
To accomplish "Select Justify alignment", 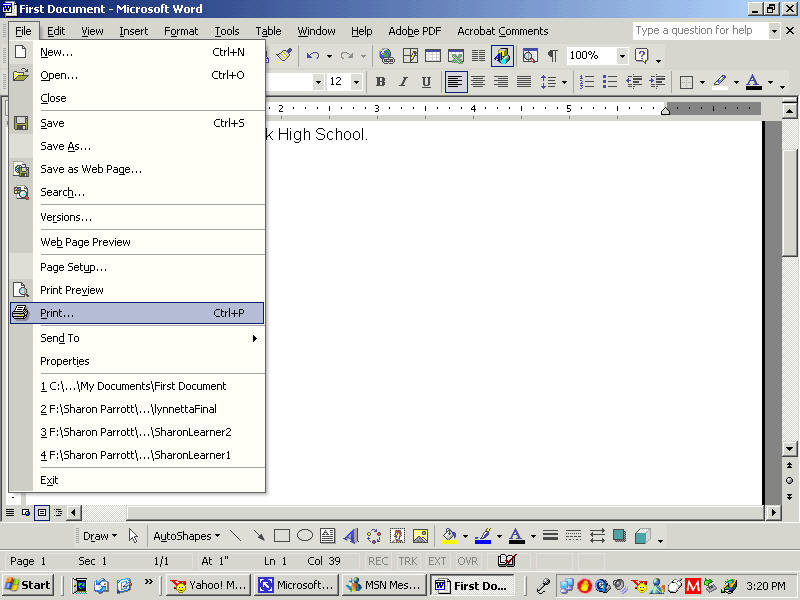I will 524,82.
